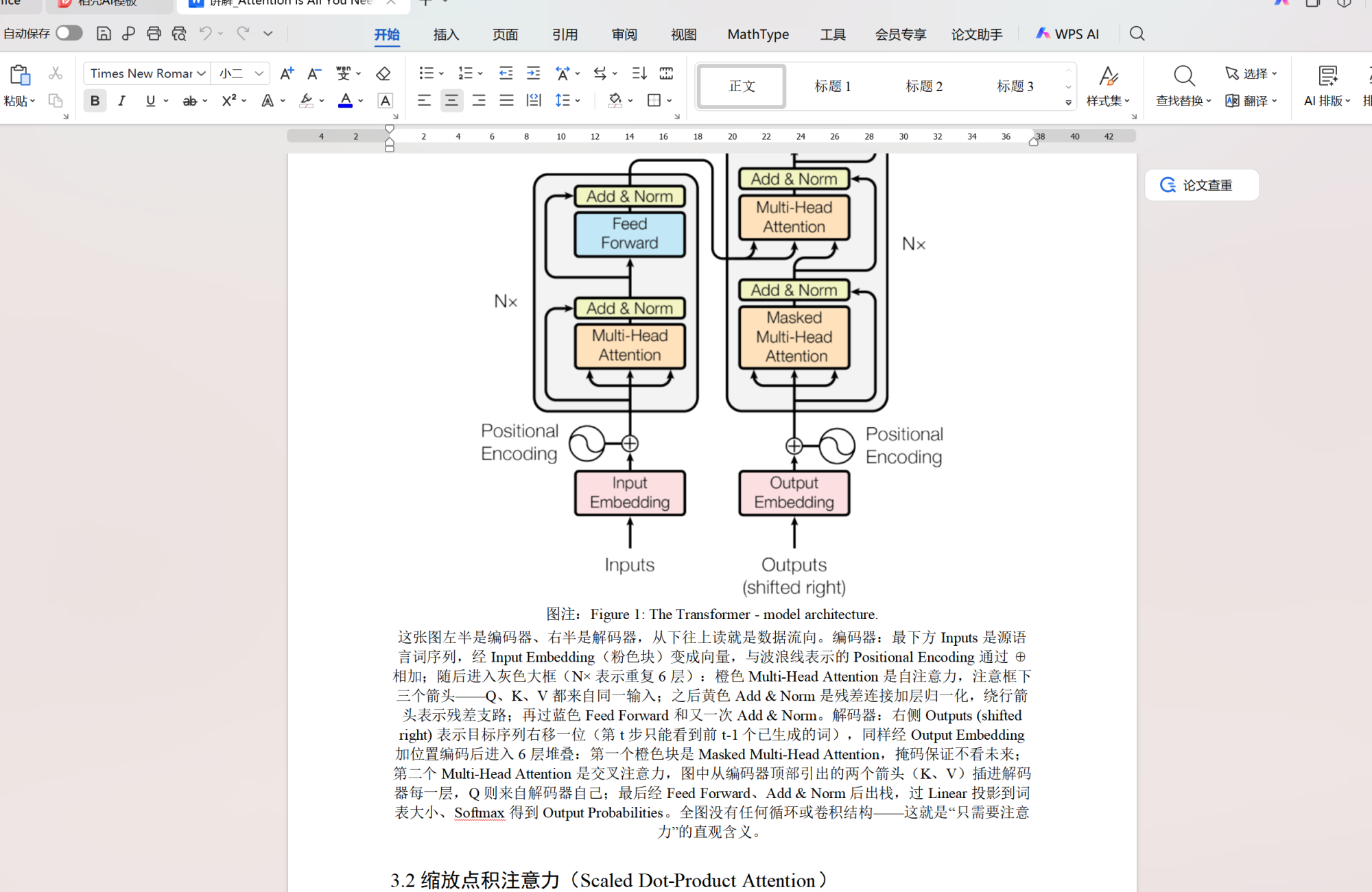Open the 插入 ribbon tab
This screenshot has width=1372, height=892.
click(x=446, y=34)
